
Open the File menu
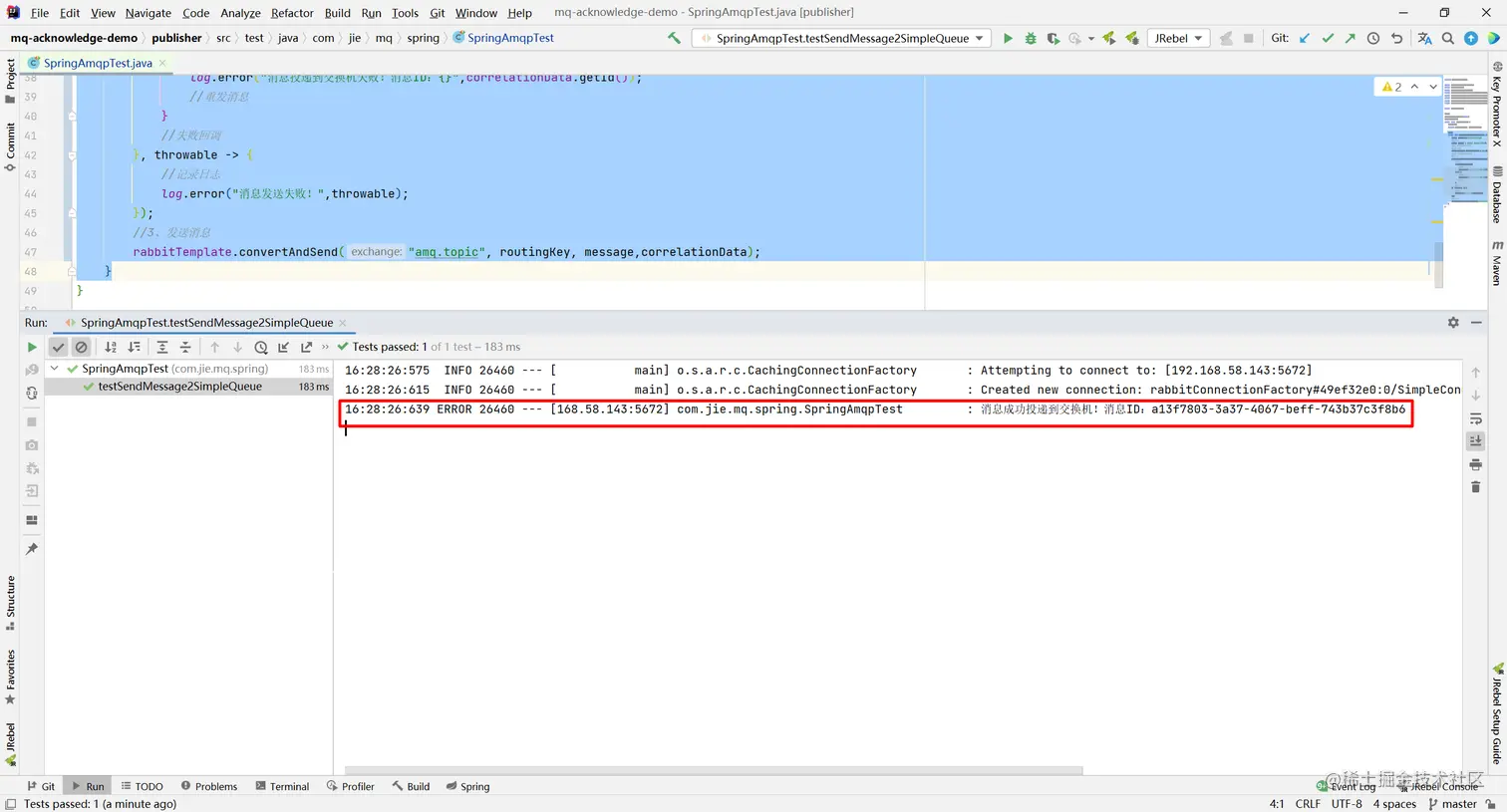pos(40,13)
